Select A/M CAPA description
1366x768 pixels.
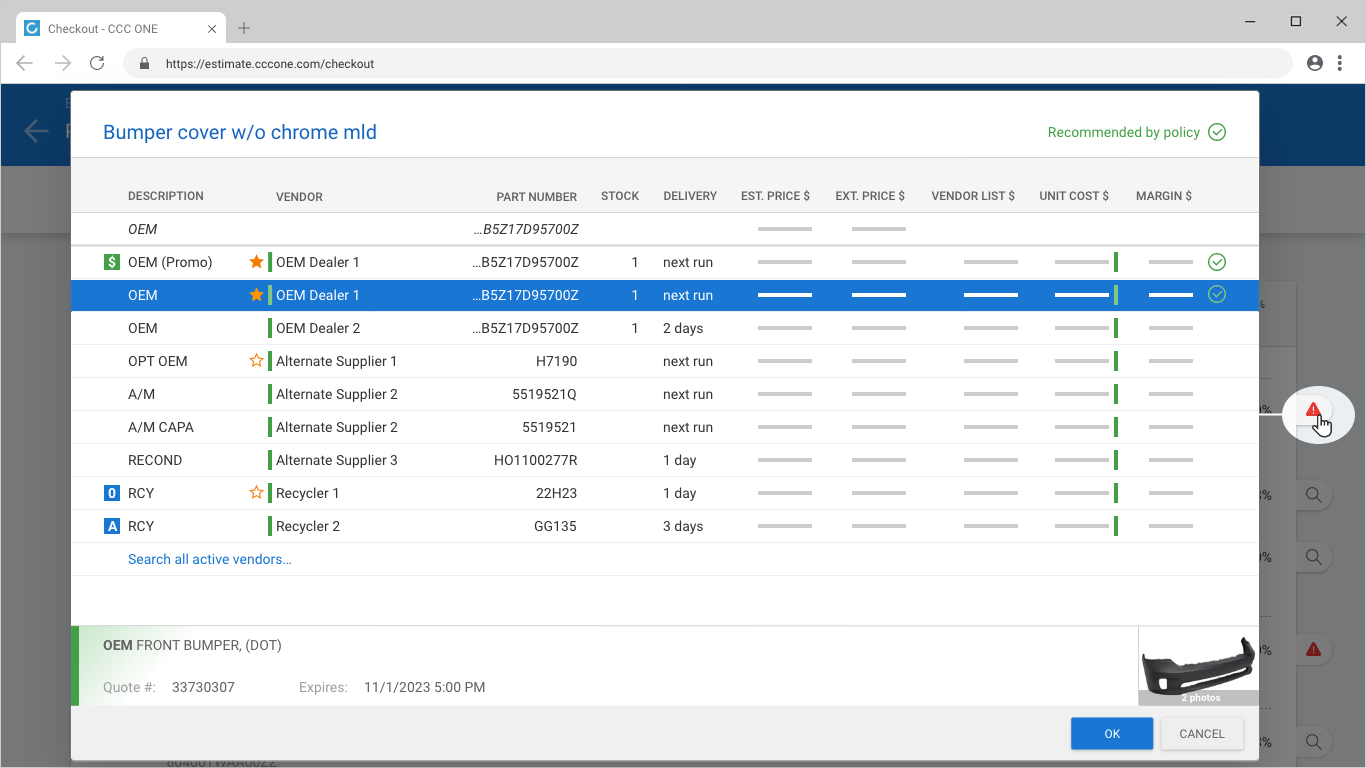(161, 427)
